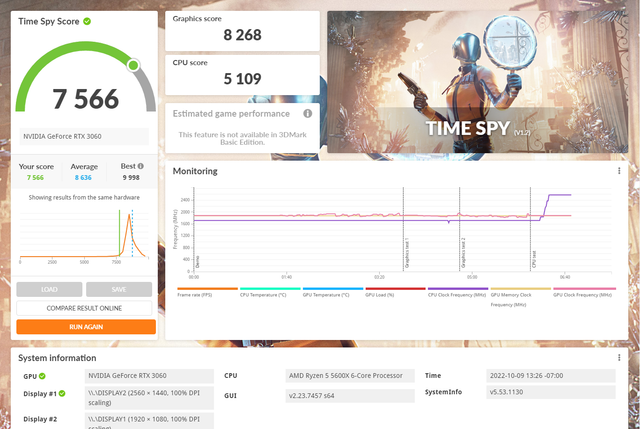Toggle GPU Clock Frequency legend entry
The width and height of the screenshot is (640, 429).
click(x=584, y=291)
